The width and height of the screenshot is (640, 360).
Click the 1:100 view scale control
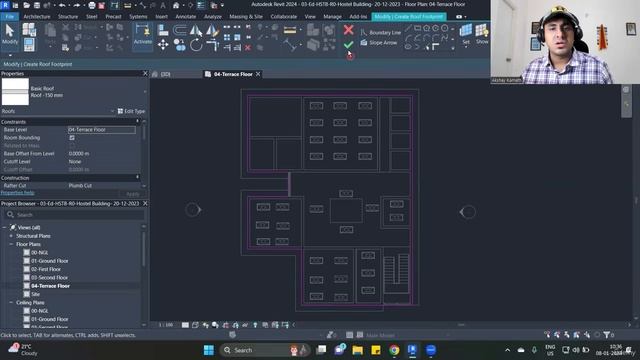tap(166, 325)
